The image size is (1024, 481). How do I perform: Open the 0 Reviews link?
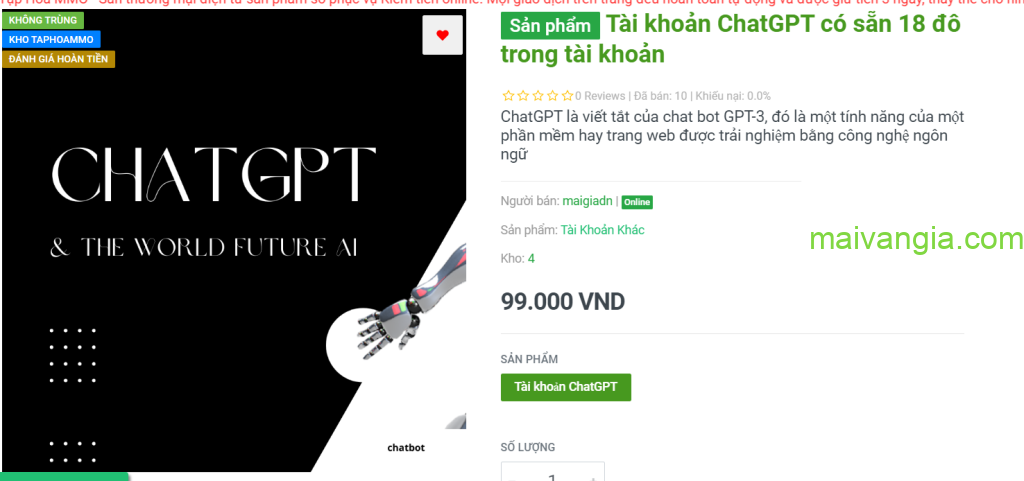point(600,96)
